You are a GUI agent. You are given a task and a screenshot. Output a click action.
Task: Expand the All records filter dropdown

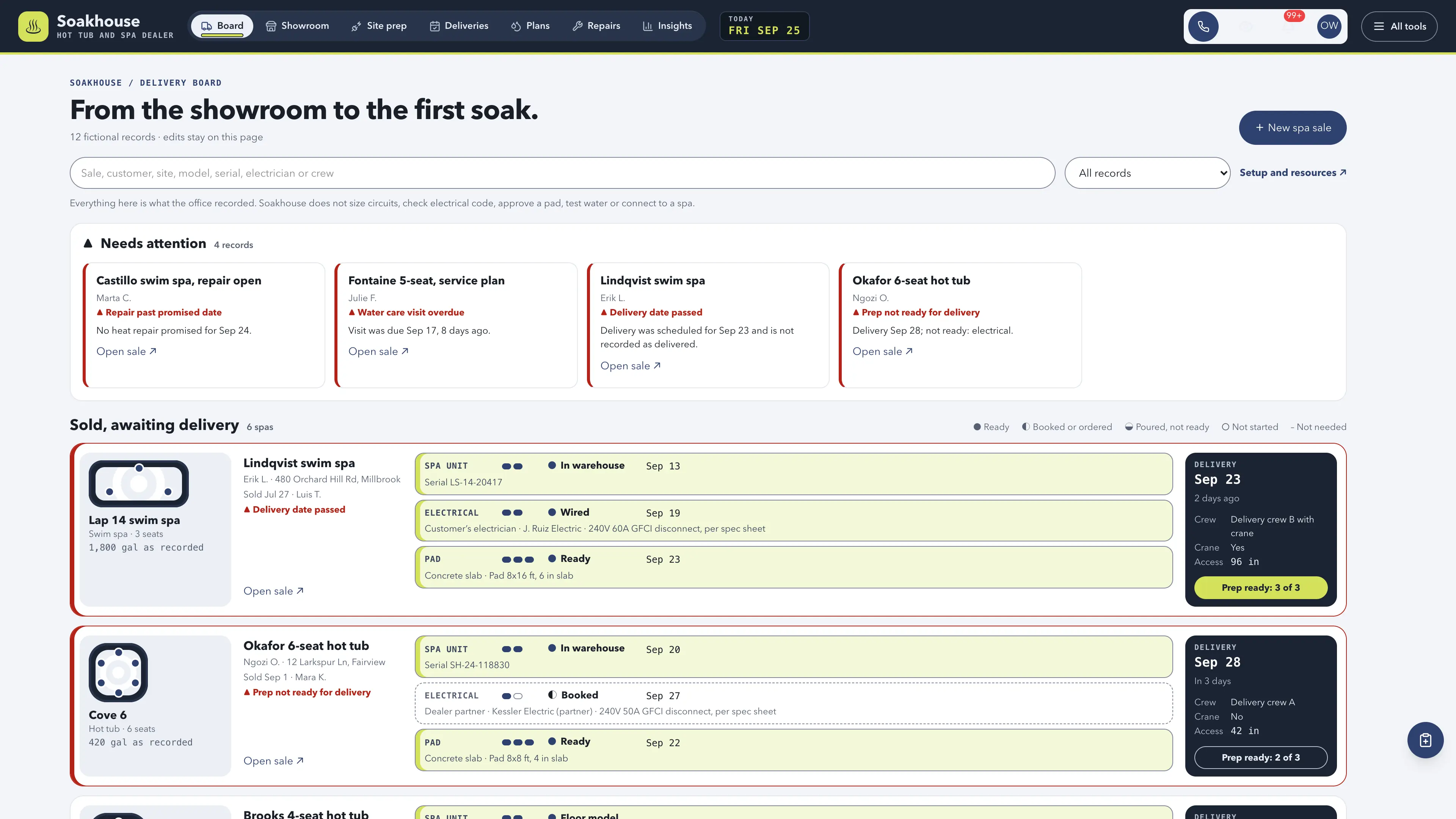tap(1147, 173)
